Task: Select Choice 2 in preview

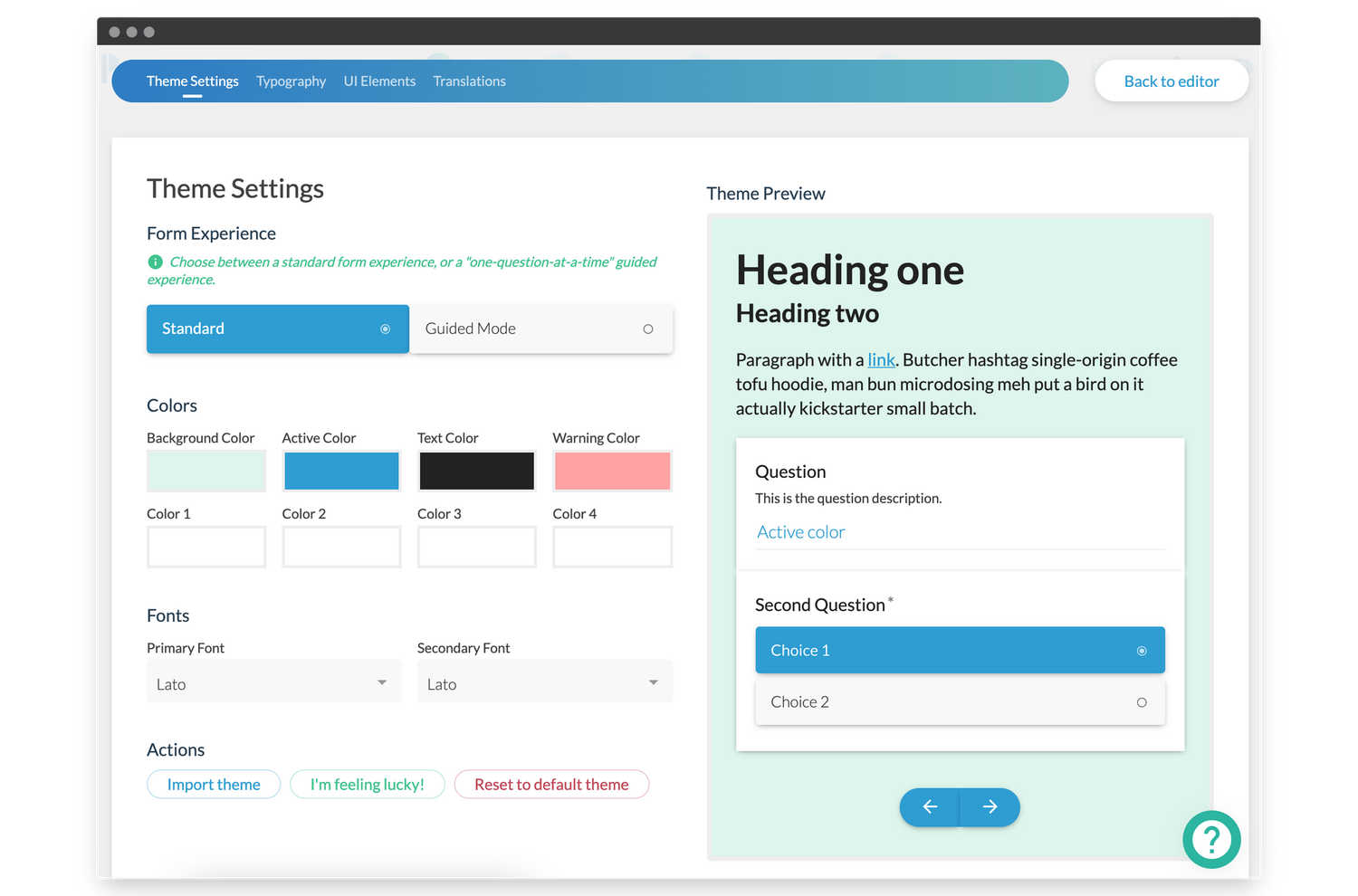Action: click(x=960, y=701)
